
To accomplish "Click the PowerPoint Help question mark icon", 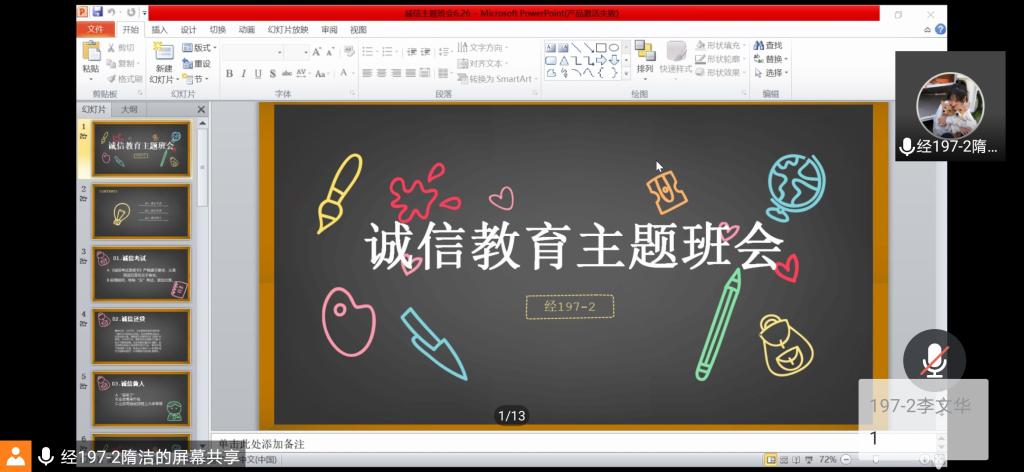I will (939, 29).
